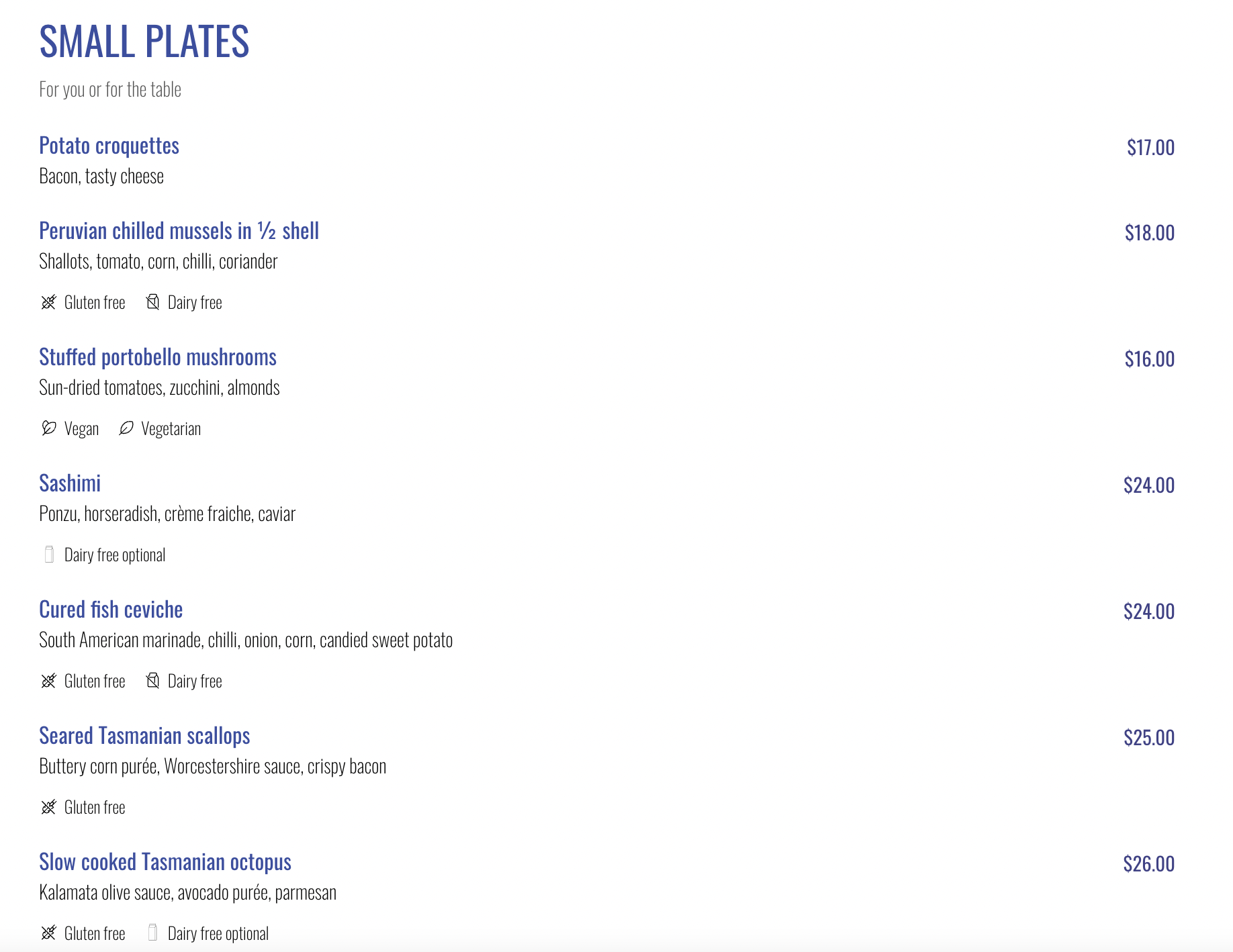Open the Sashimi dish link
1233x952 pixels.
(x=70, y=483)
